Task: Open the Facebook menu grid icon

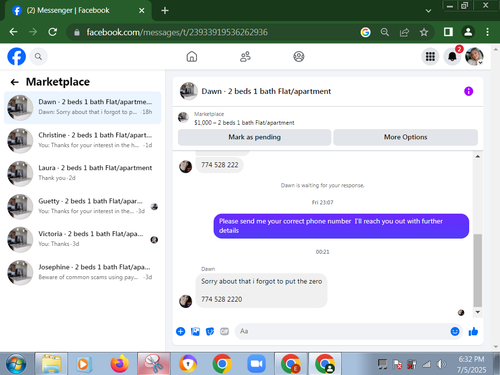Action: tap(430, 57)
